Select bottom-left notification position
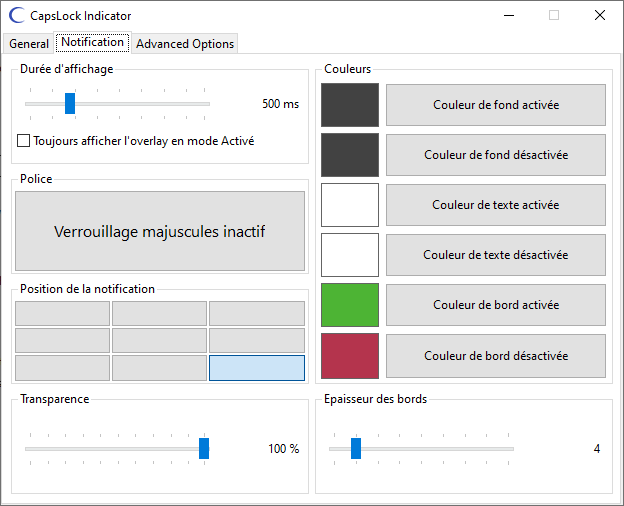624x506 pixels. coord(62,368)
